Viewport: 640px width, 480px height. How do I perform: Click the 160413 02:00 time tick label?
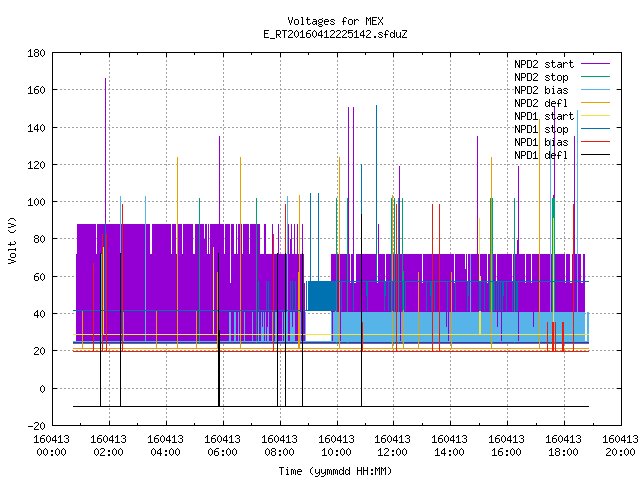[x=109, y=446]
